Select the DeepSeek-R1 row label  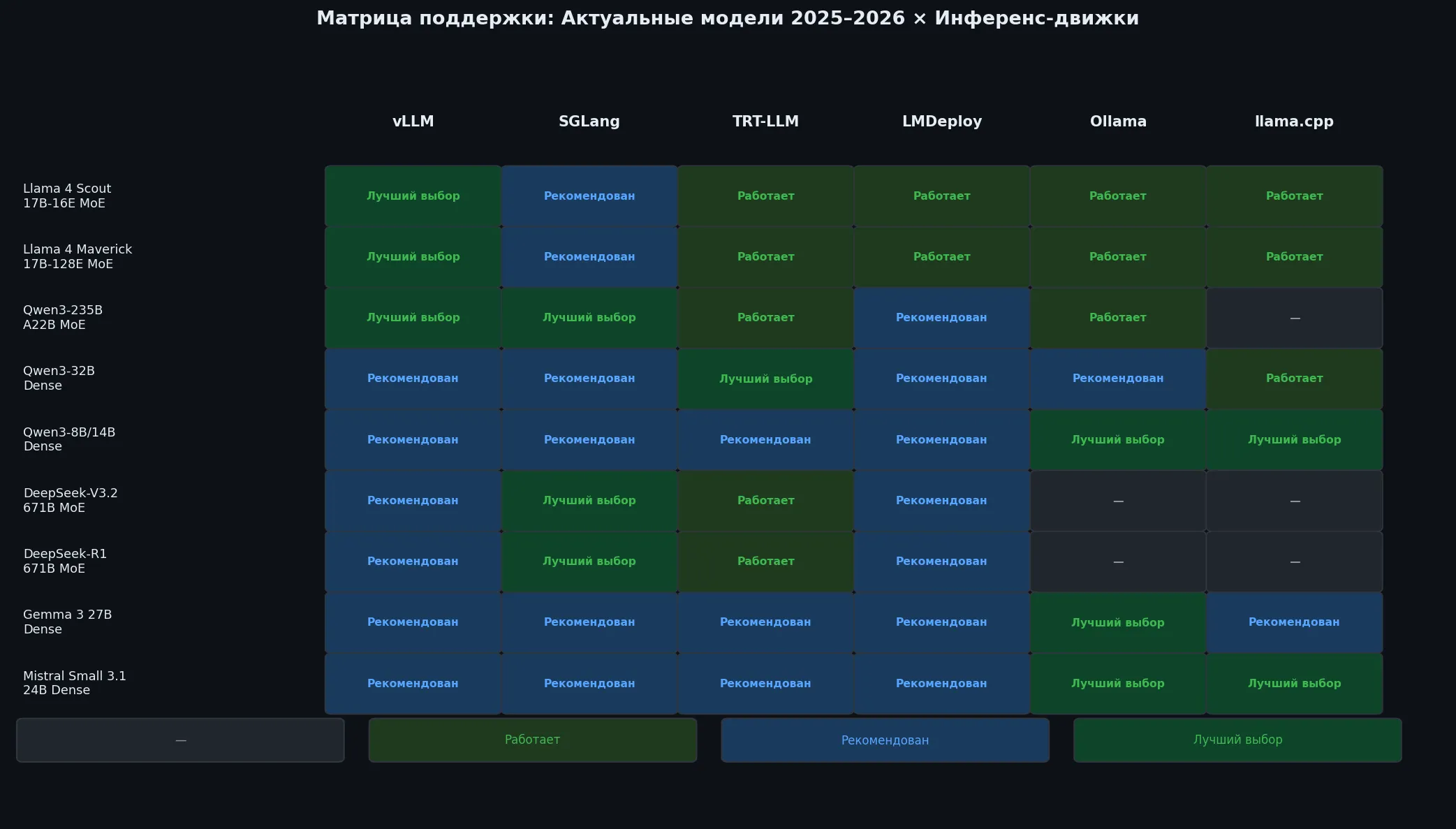point(65,561)
